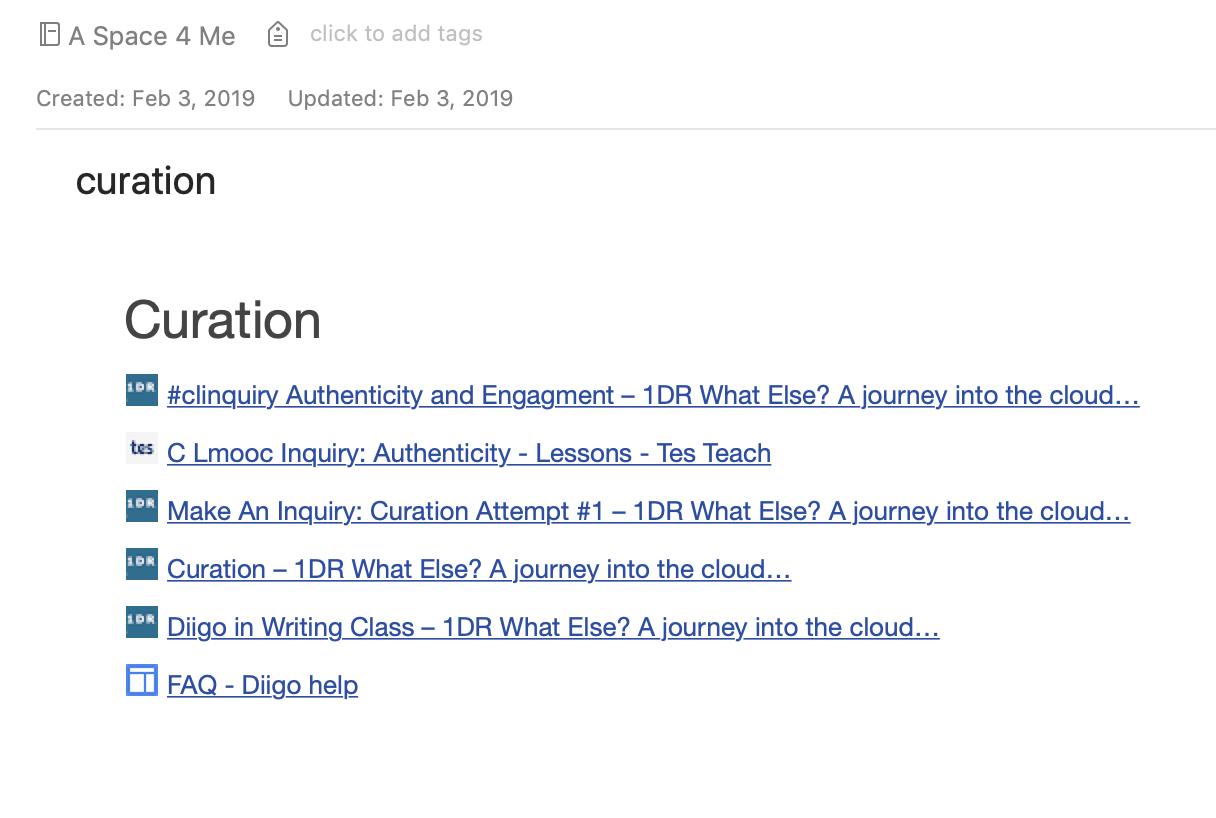The width and height of the screenshot is (1216, 818).
Task: Click the 'click to add tags' field
Action: point(396,34)
